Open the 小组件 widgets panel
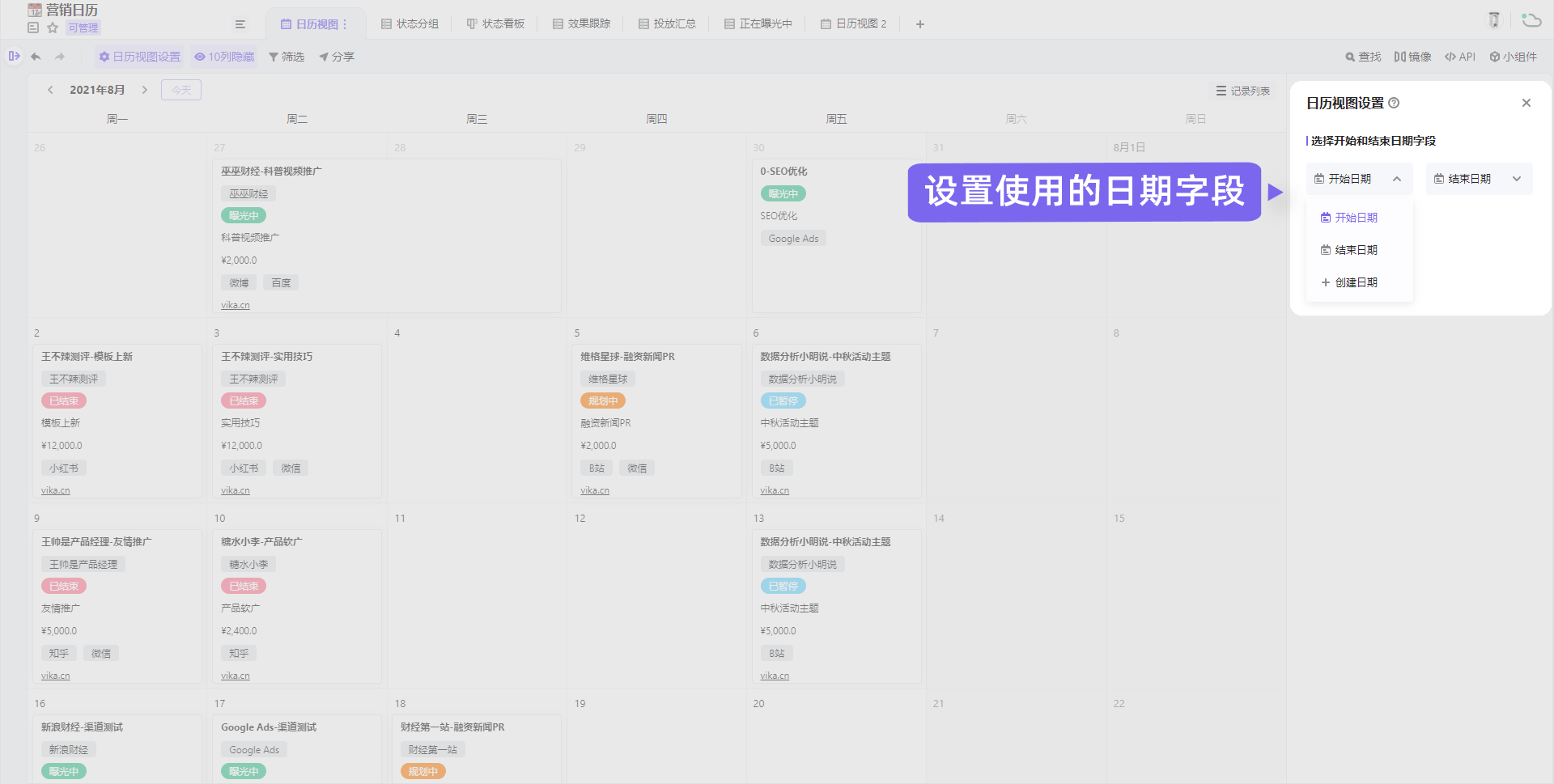Viewport: 1554px width, 784px height. point(1513,57)
